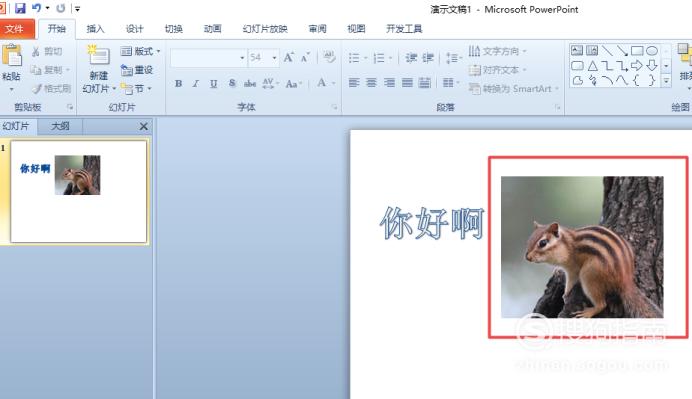692x399 pixels.
Task: Select the straight line shape
Action: [607, 50]
